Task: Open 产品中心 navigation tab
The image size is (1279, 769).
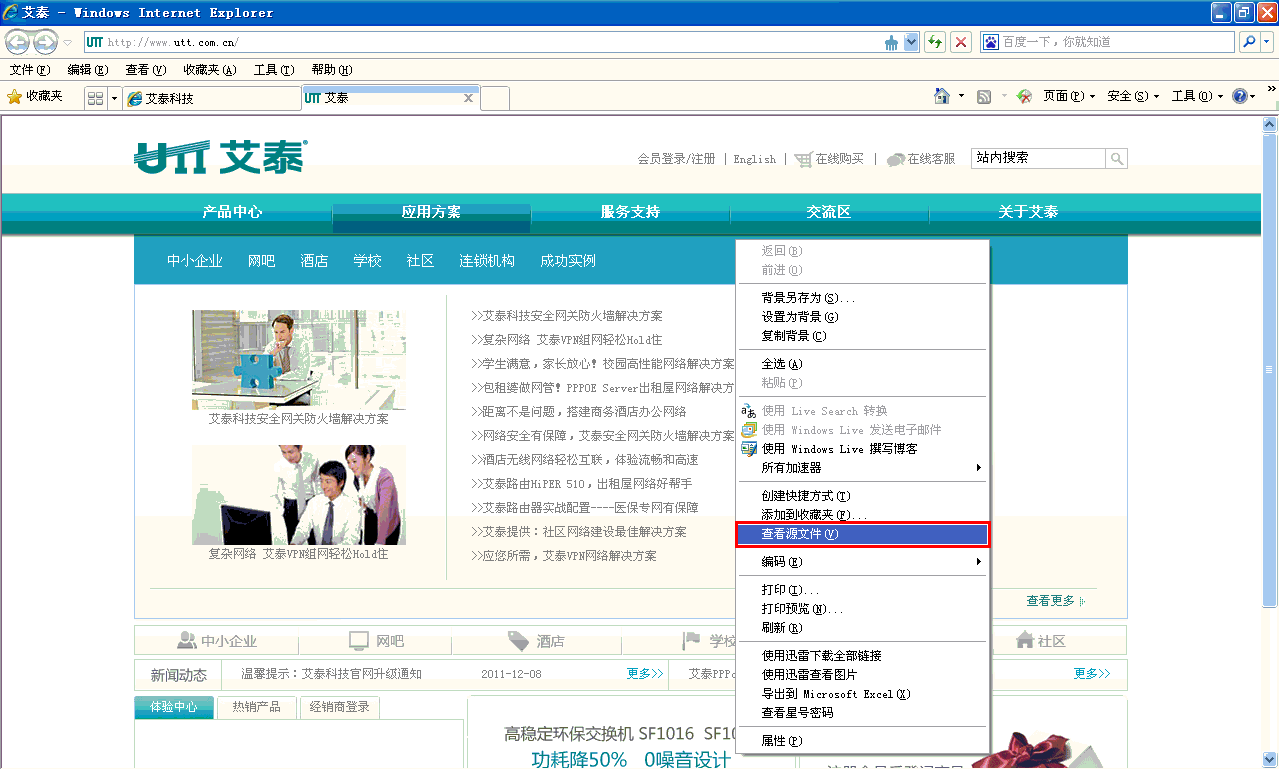Action: [232, 212]
